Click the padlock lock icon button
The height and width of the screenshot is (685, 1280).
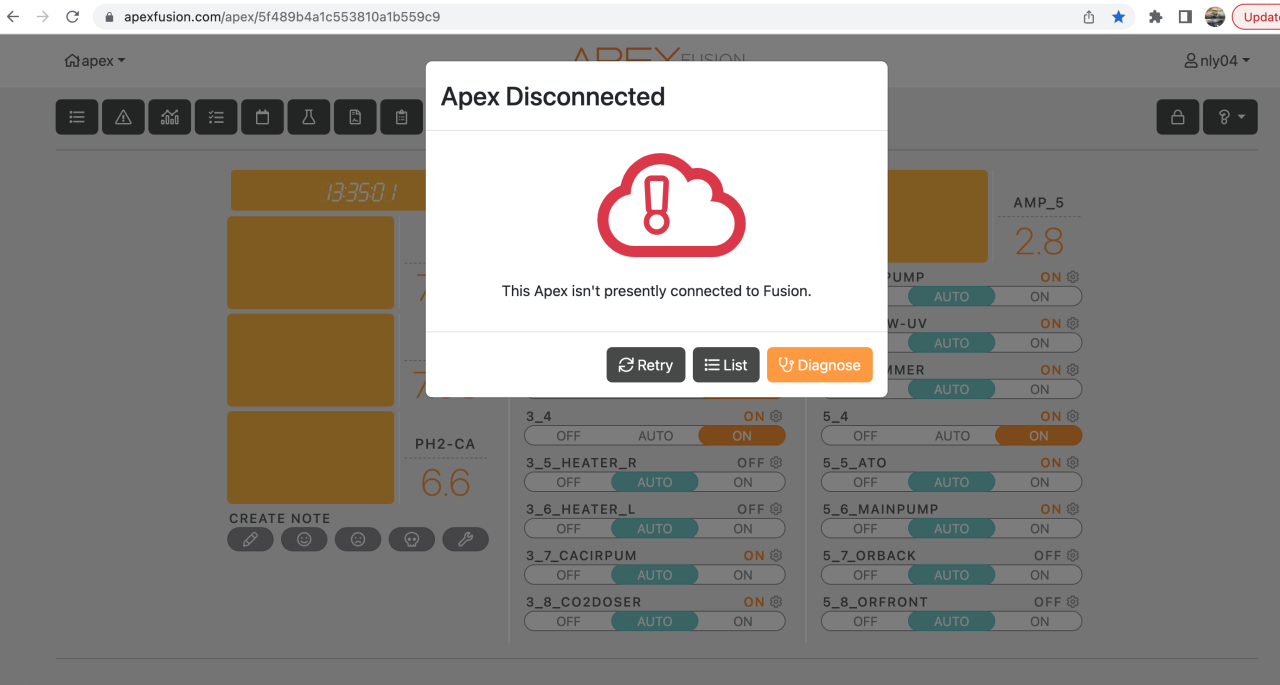point(1178,117)
